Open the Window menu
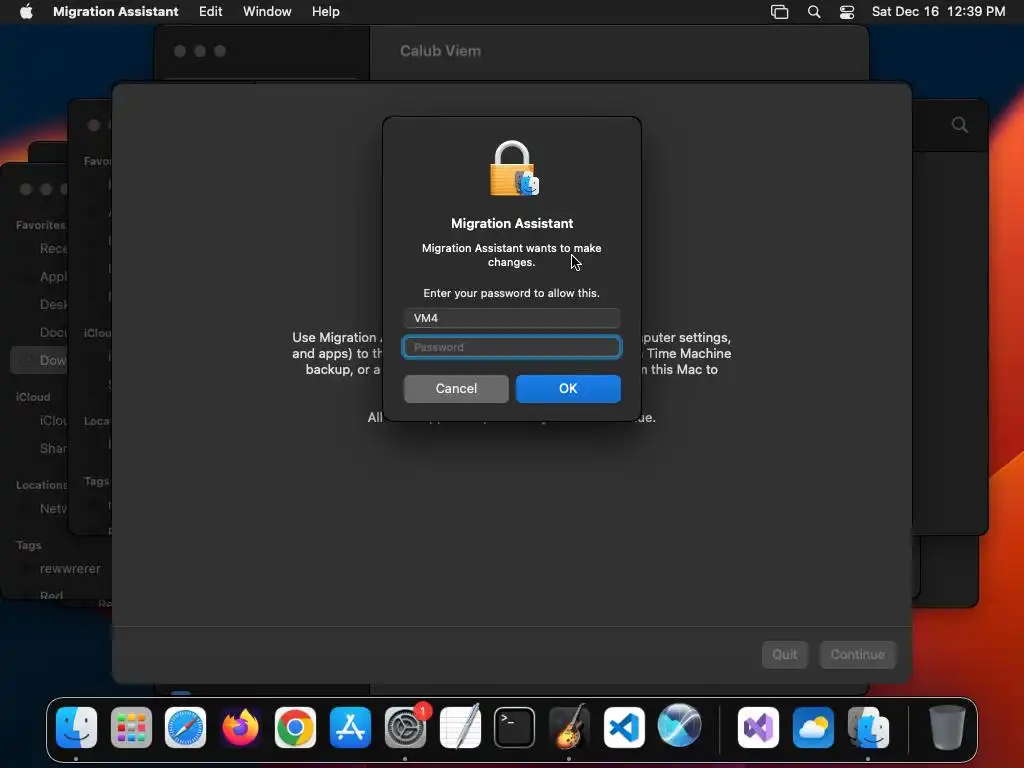The height and width of the screenshot is (768, 1024). pos(267,11)
